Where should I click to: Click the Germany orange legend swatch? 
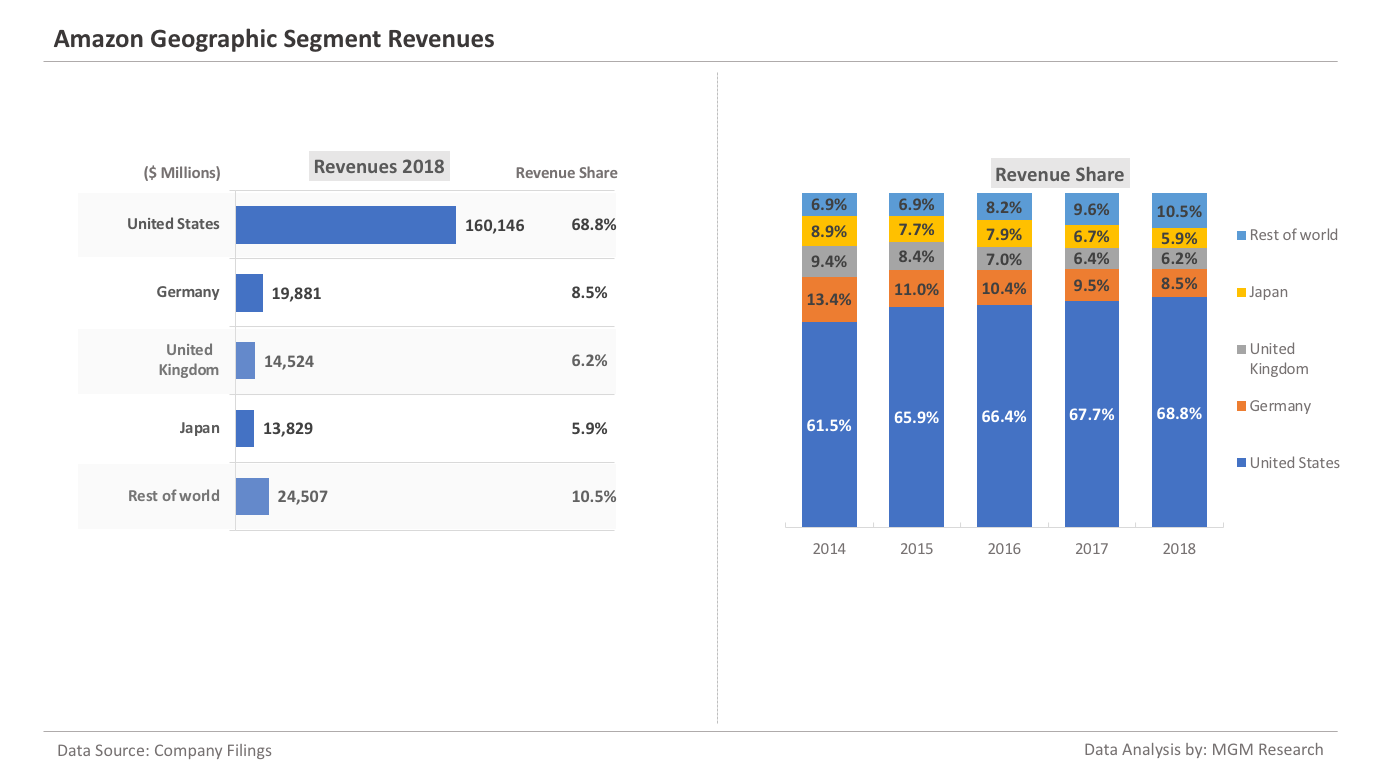[x=1242, y=407]
